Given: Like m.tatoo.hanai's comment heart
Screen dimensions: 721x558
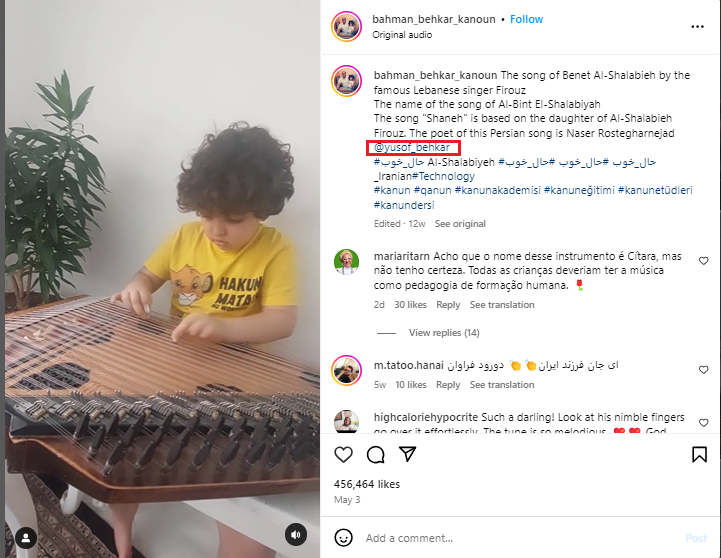Looking at the screenshot, I should coord(704,370).
